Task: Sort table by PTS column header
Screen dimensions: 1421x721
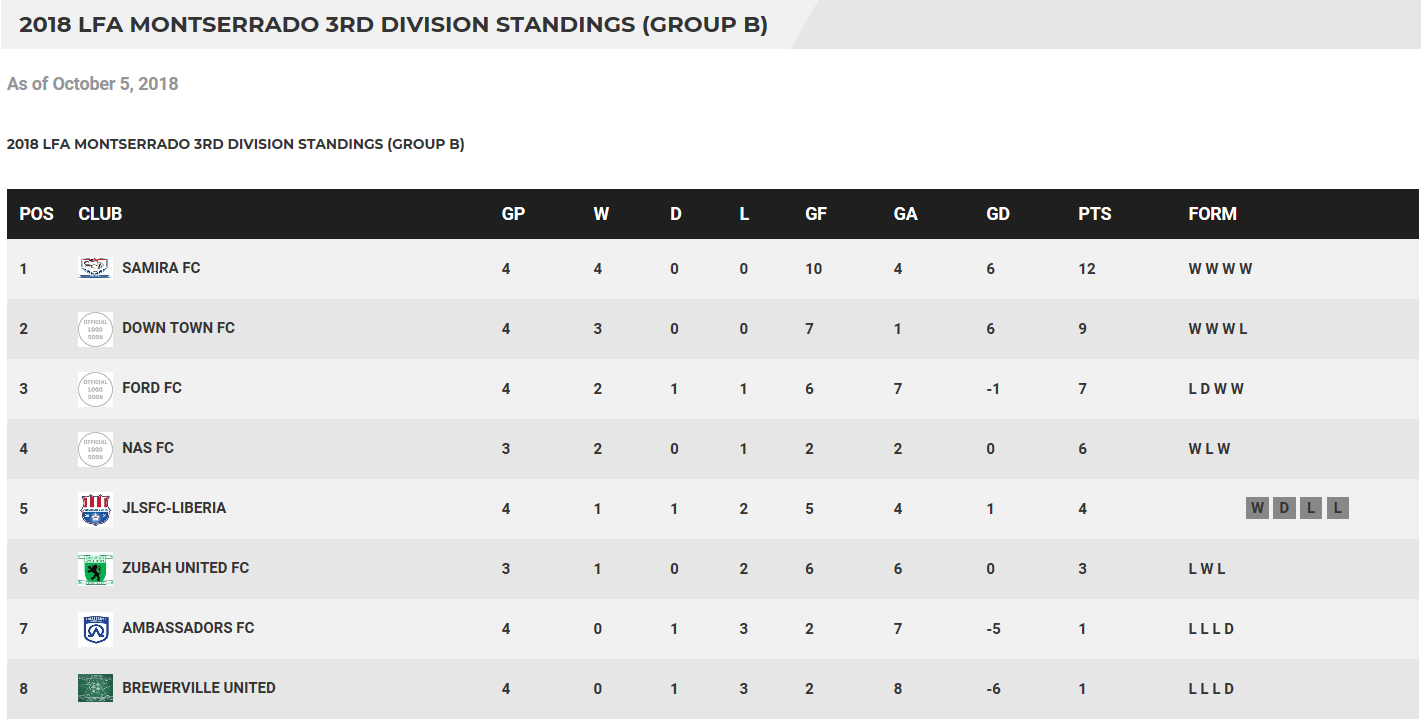Action: point(1094,214)
